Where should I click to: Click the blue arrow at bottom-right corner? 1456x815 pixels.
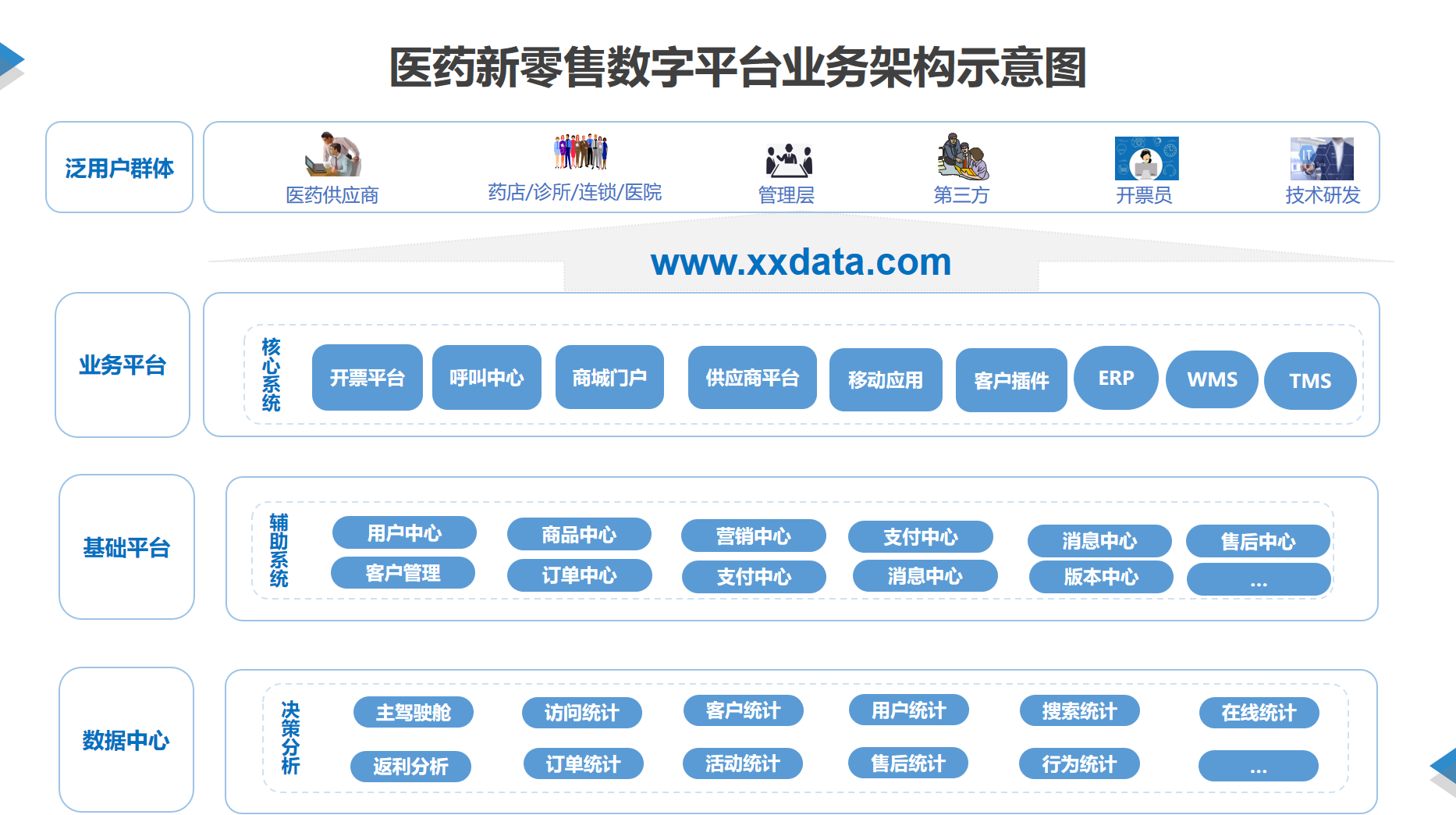point(1444,769)
